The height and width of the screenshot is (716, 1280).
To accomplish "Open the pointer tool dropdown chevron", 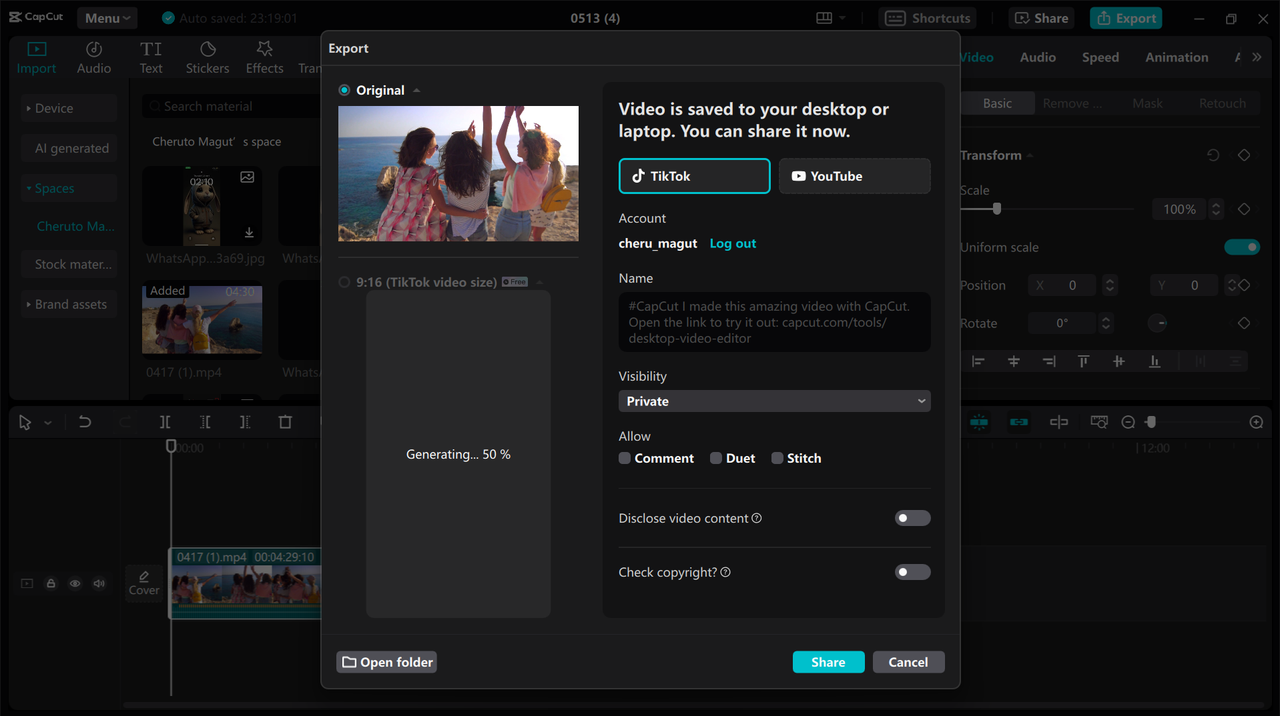I will pyautogui.click(x=47, y=423).
